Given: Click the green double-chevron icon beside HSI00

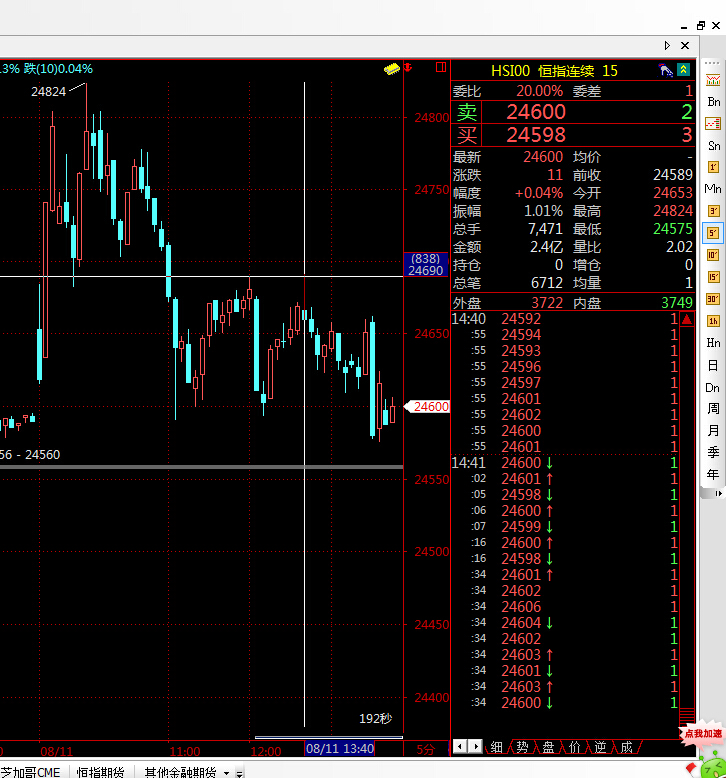Looking at the screenshot, I should point(683,70).
